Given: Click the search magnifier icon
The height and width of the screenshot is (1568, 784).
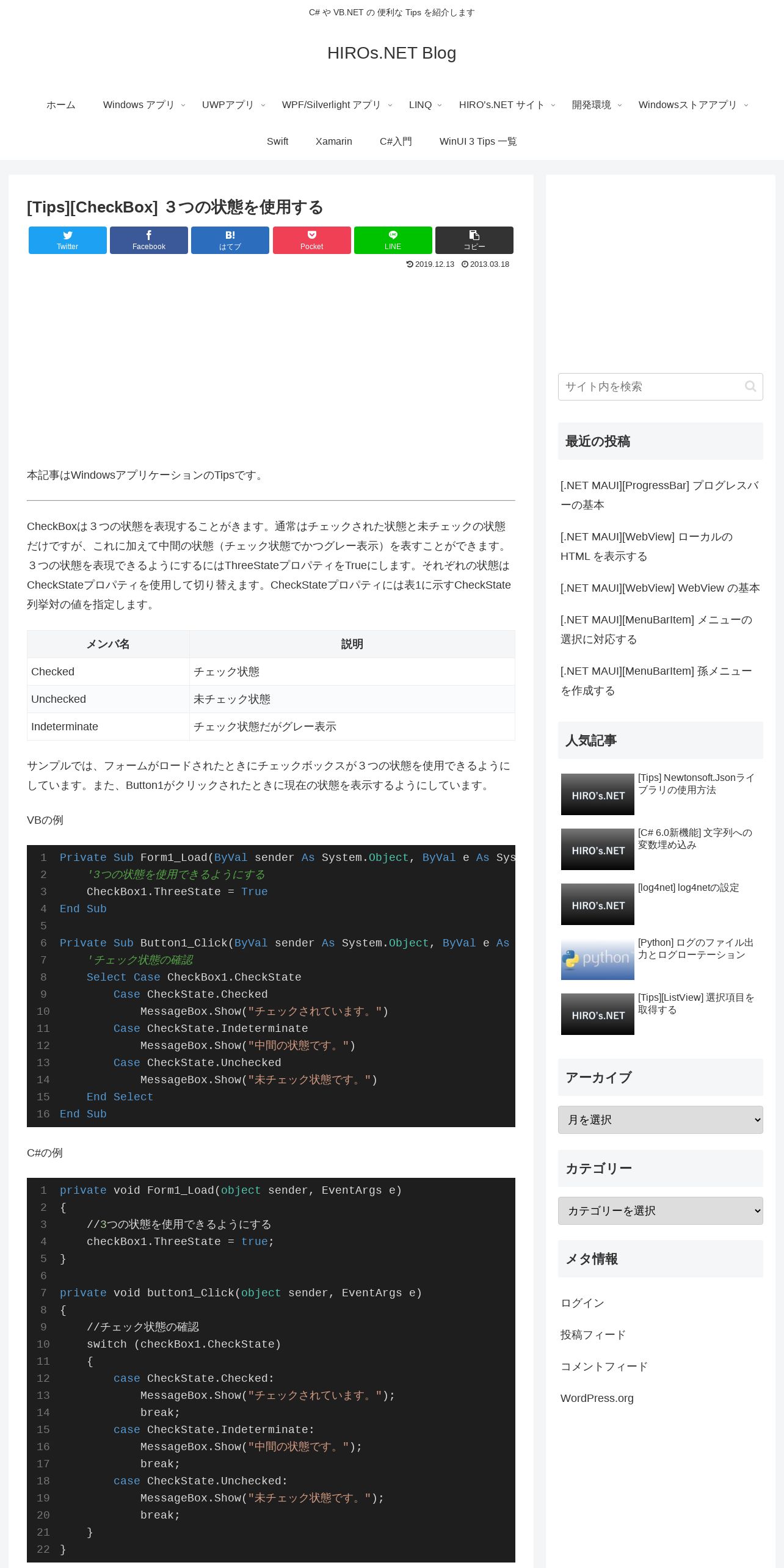Looking at the screenshot, I should (x=750, y=387).
